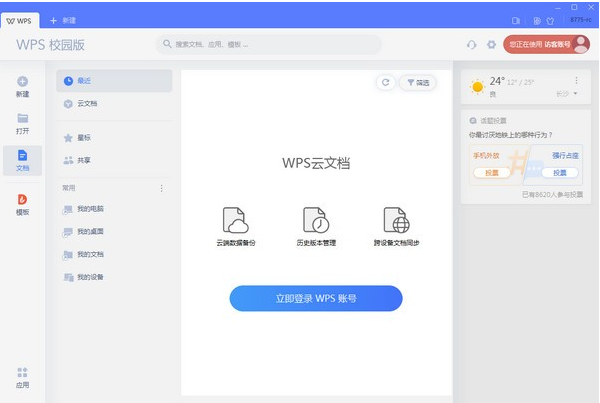Click the search documents input field

269,44
